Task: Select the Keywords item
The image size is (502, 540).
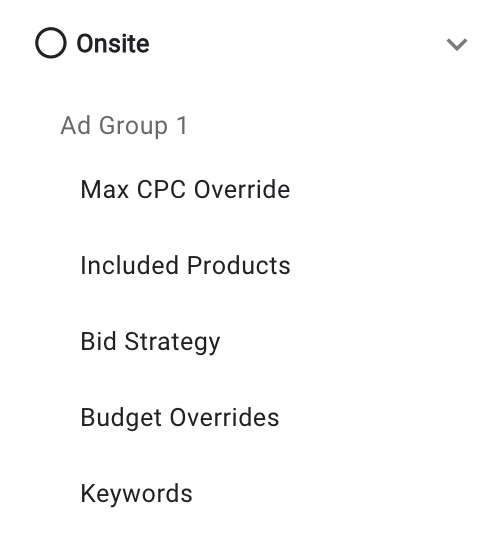Action: (x=136, y=494)
